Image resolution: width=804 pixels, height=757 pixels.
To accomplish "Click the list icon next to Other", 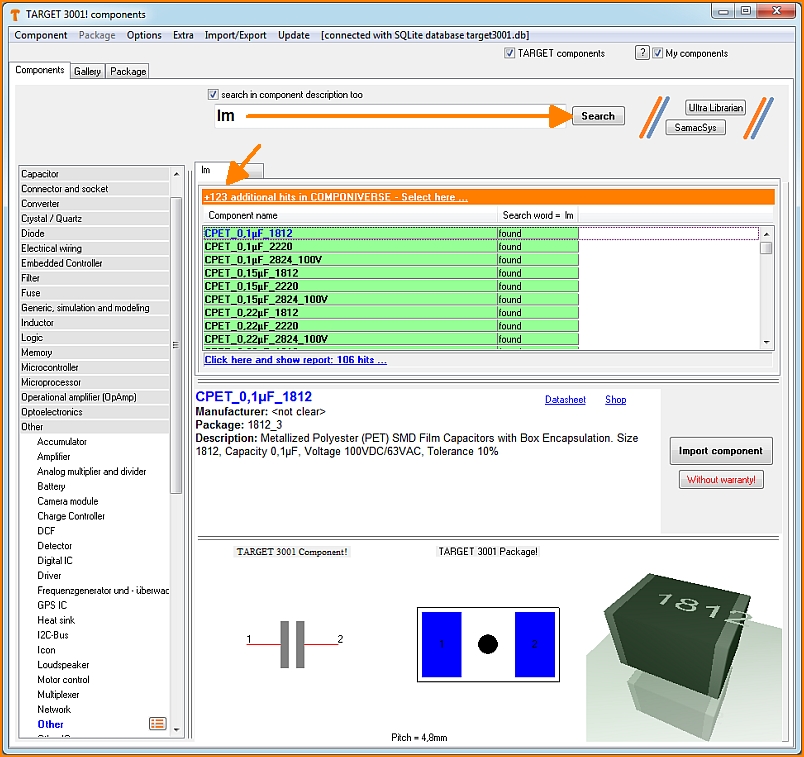I will (x=157, y=723).
